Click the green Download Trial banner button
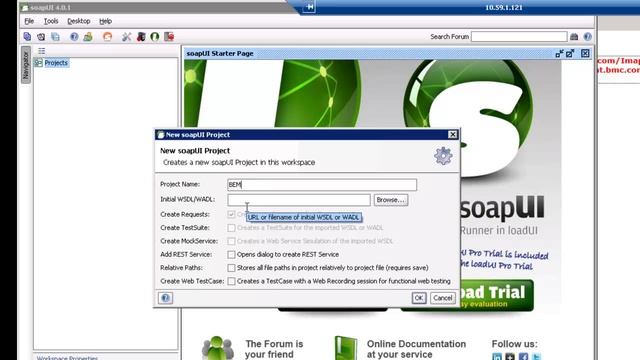The width and height of the screenshot is (640, 360). tap(497, 296)
